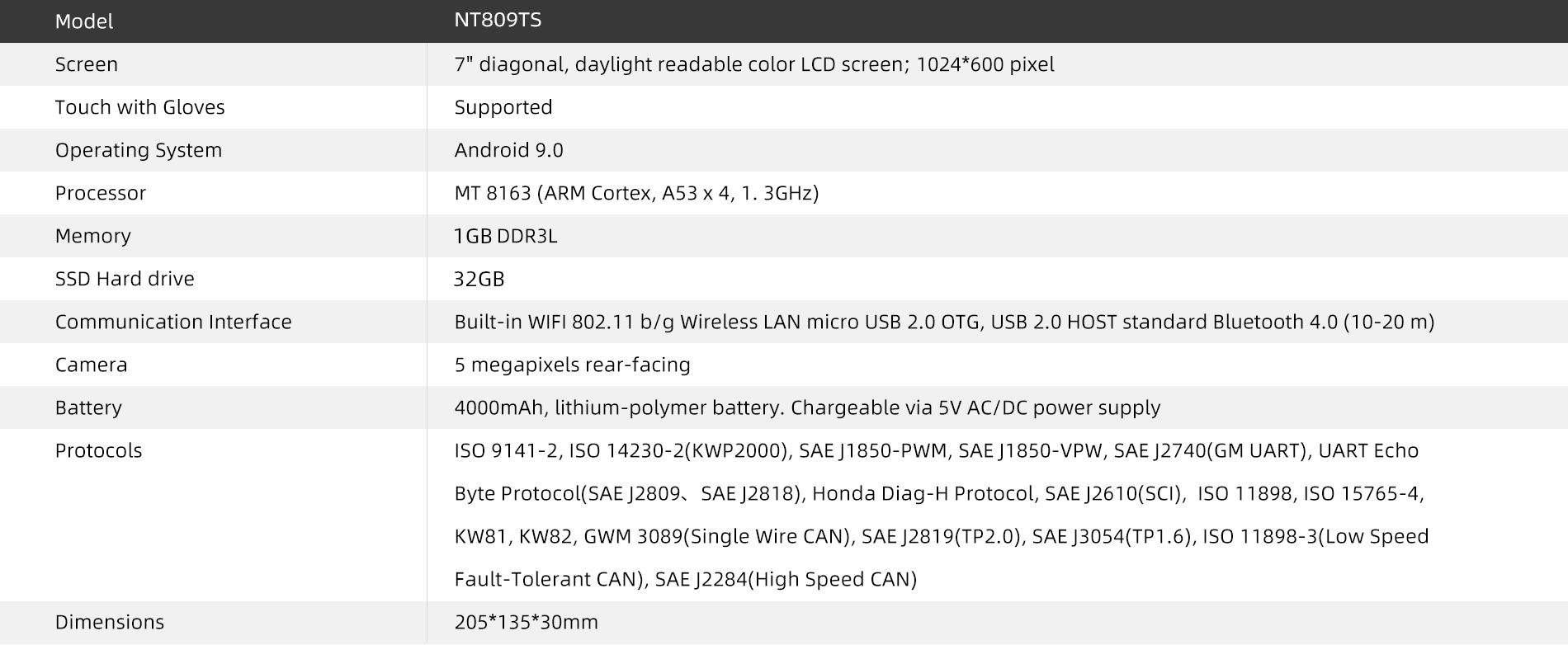Select the NT809TS model name
This screenshot has width=1568, height=645.
pyautogui.click(x=498, y=20)
